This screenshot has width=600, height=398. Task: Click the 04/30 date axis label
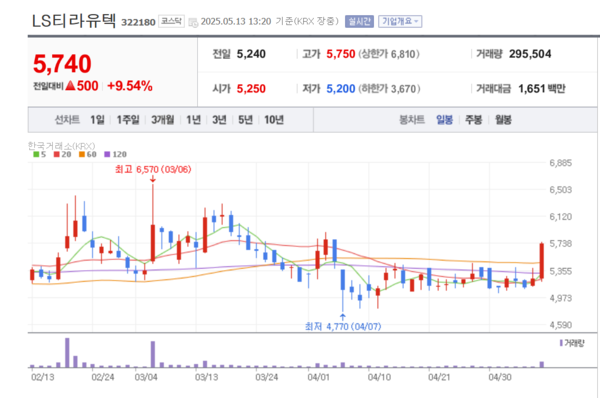pos(500,377)
